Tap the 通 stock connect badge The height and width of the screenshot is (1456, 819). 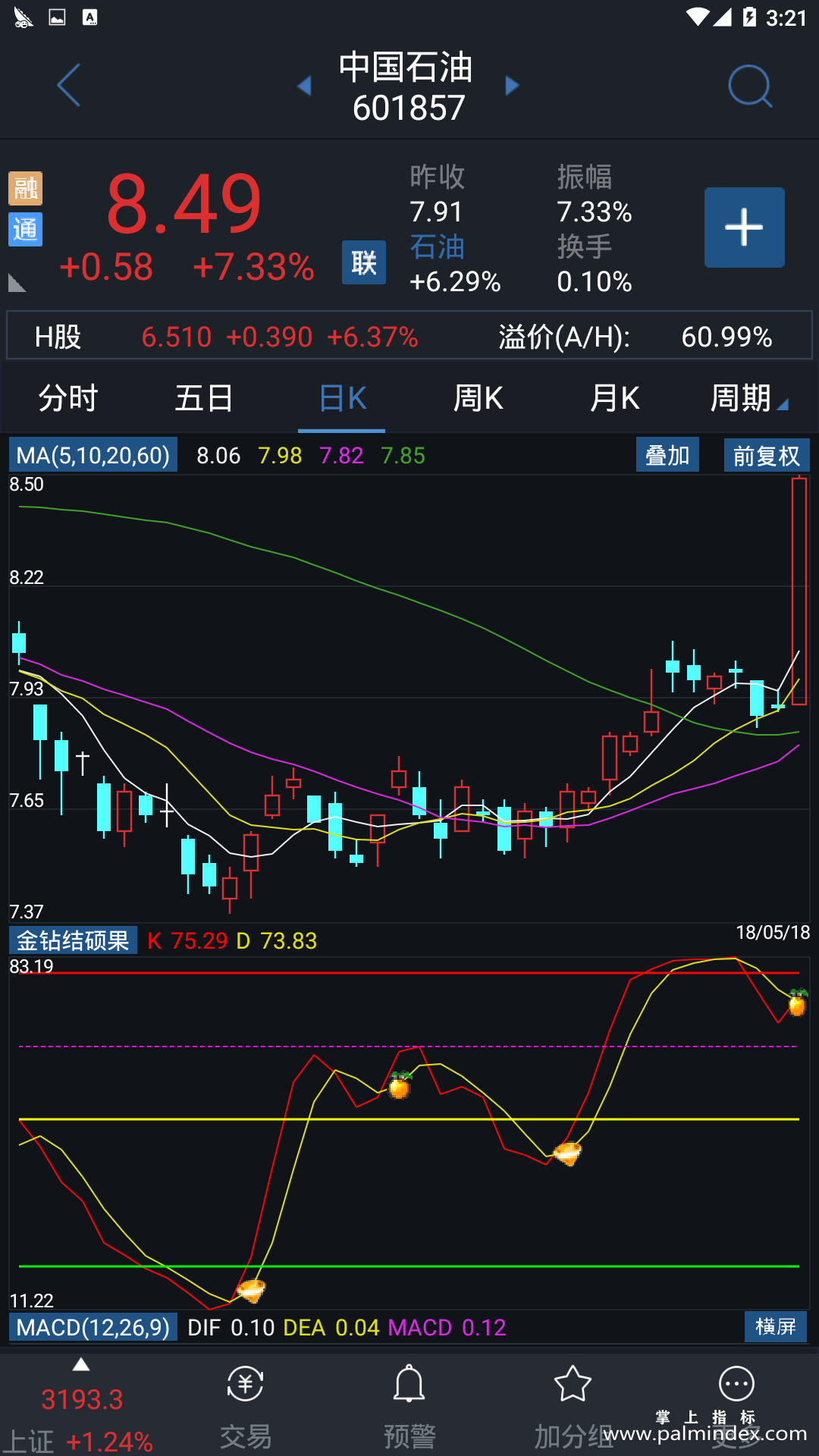click(25, 229)
